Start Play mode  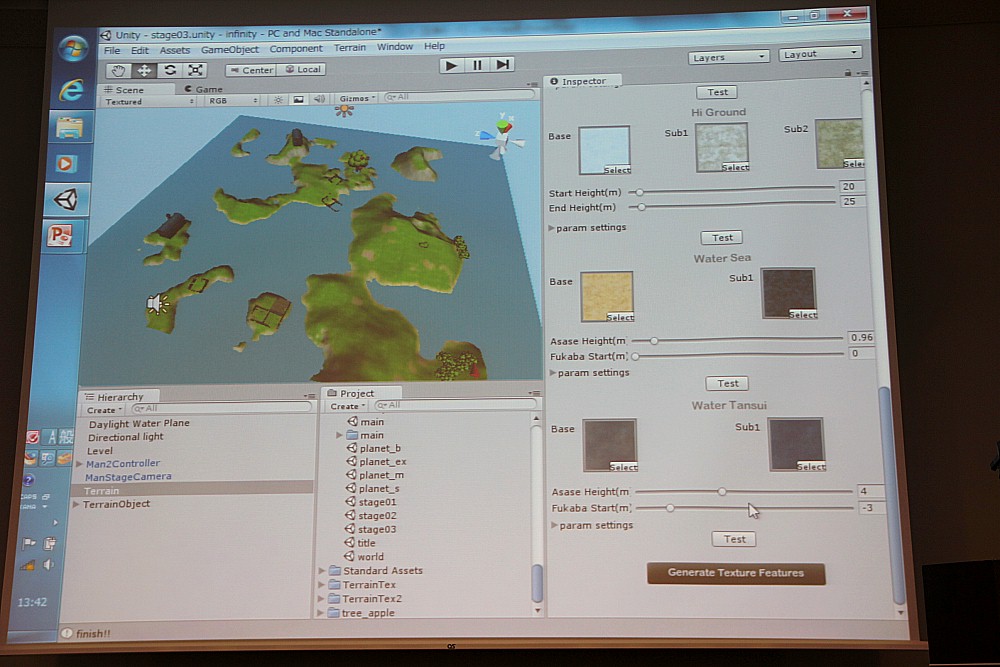click(x=452, y=65)
